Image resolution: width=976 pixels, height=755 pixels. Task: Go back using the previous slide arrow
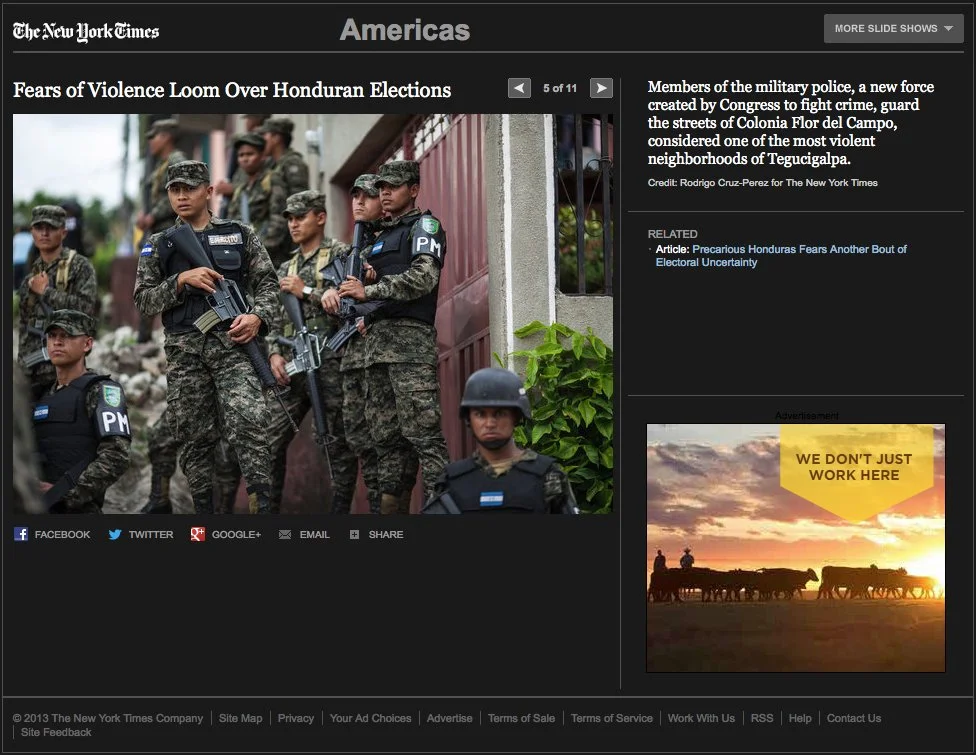pos(519,88)
